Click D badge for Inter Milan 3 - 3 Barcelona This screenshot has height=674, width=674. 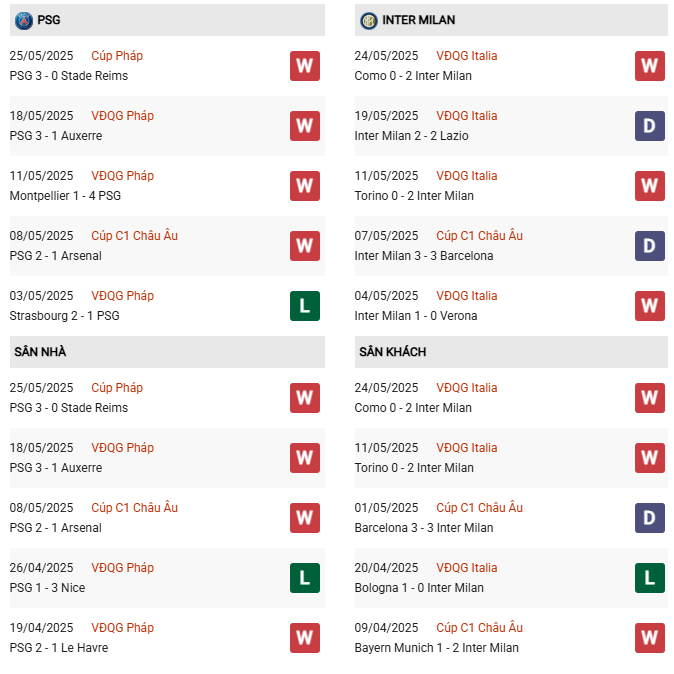click(x=649, y=246)
